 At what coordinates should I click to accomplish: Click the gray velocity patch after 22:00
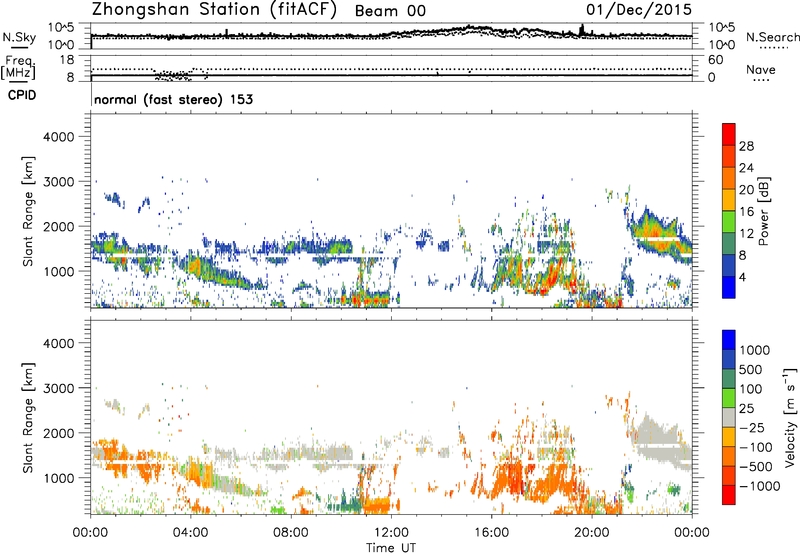pos(658,439)
